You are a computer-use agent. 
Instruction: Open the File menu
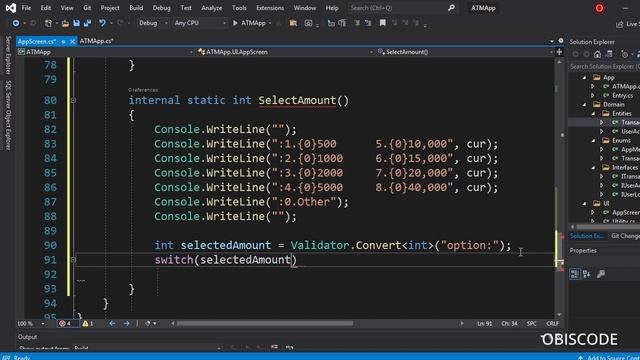tap(26, 8)
